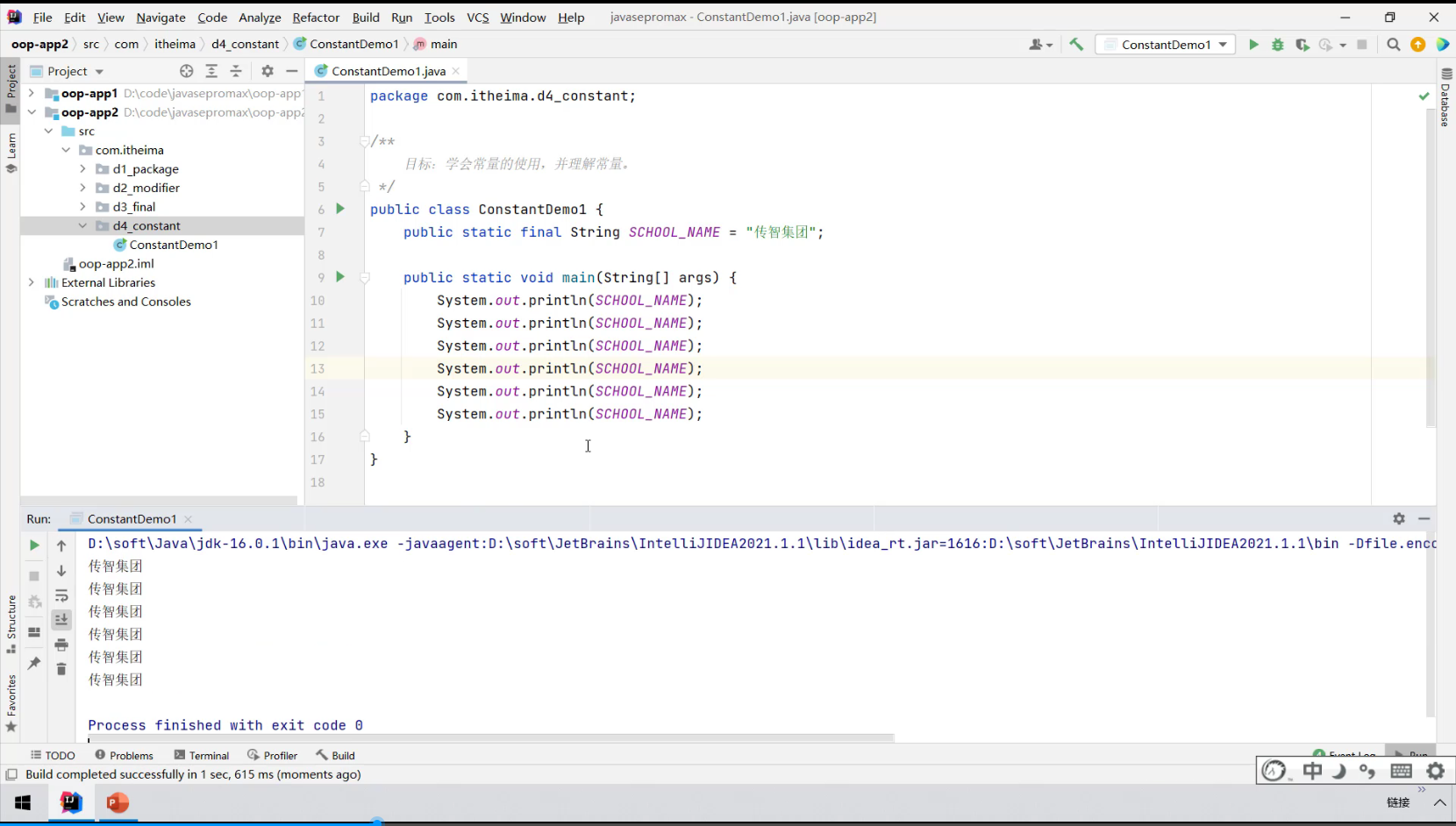
Task: Collapse the src folder
Action: [x=49, y=131]
